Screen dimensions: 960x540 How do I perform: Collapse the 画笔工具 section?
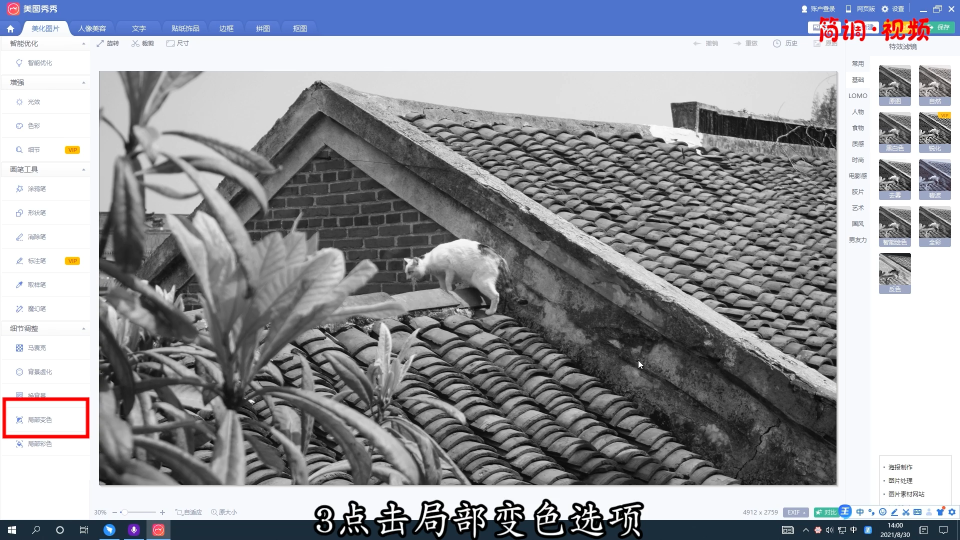click(x=83, y=169)
